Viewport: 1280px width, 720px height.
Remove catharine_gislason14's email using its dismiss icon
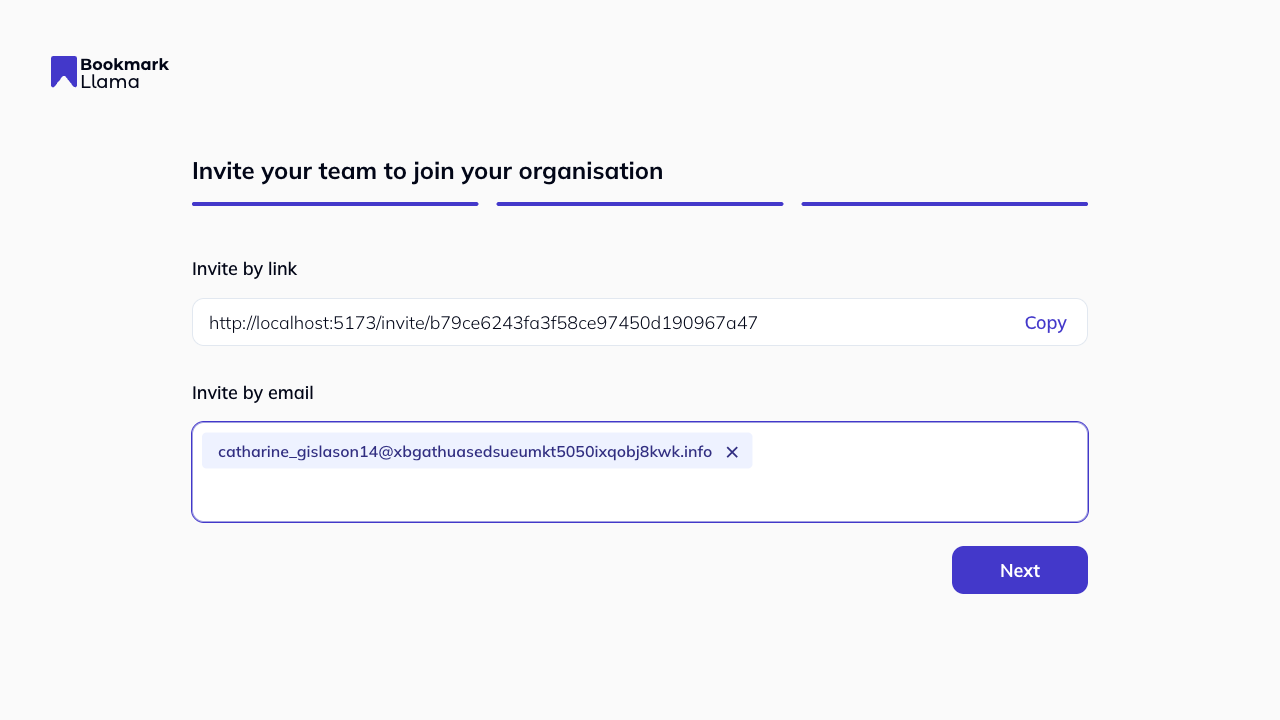pyautogui.click(x=732, y=452)
